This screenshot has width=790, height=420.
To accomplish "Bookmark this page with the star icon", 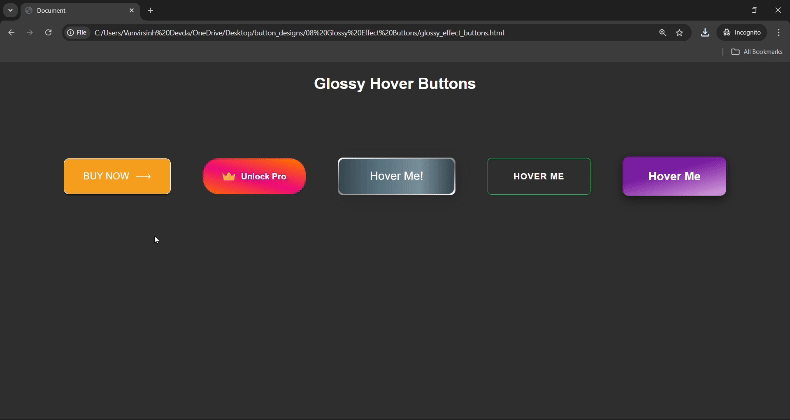I will [680, 33].
